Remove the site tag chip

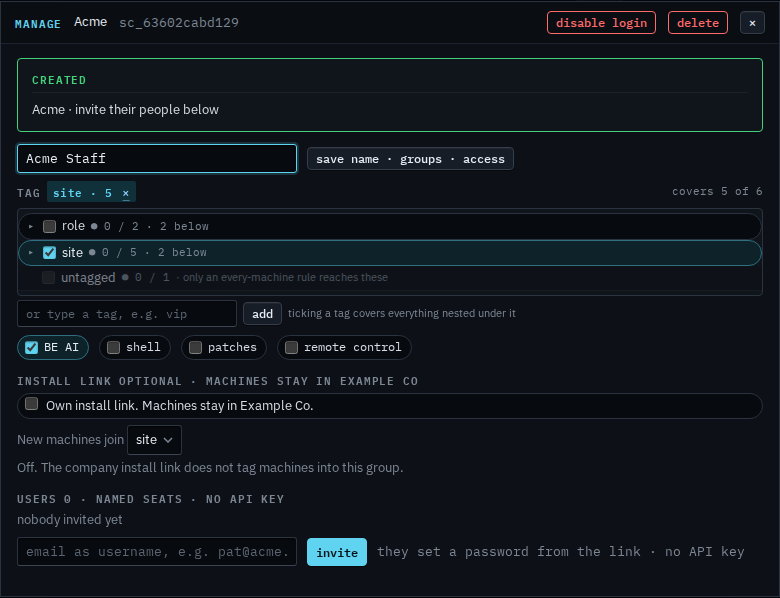[126, 193]
